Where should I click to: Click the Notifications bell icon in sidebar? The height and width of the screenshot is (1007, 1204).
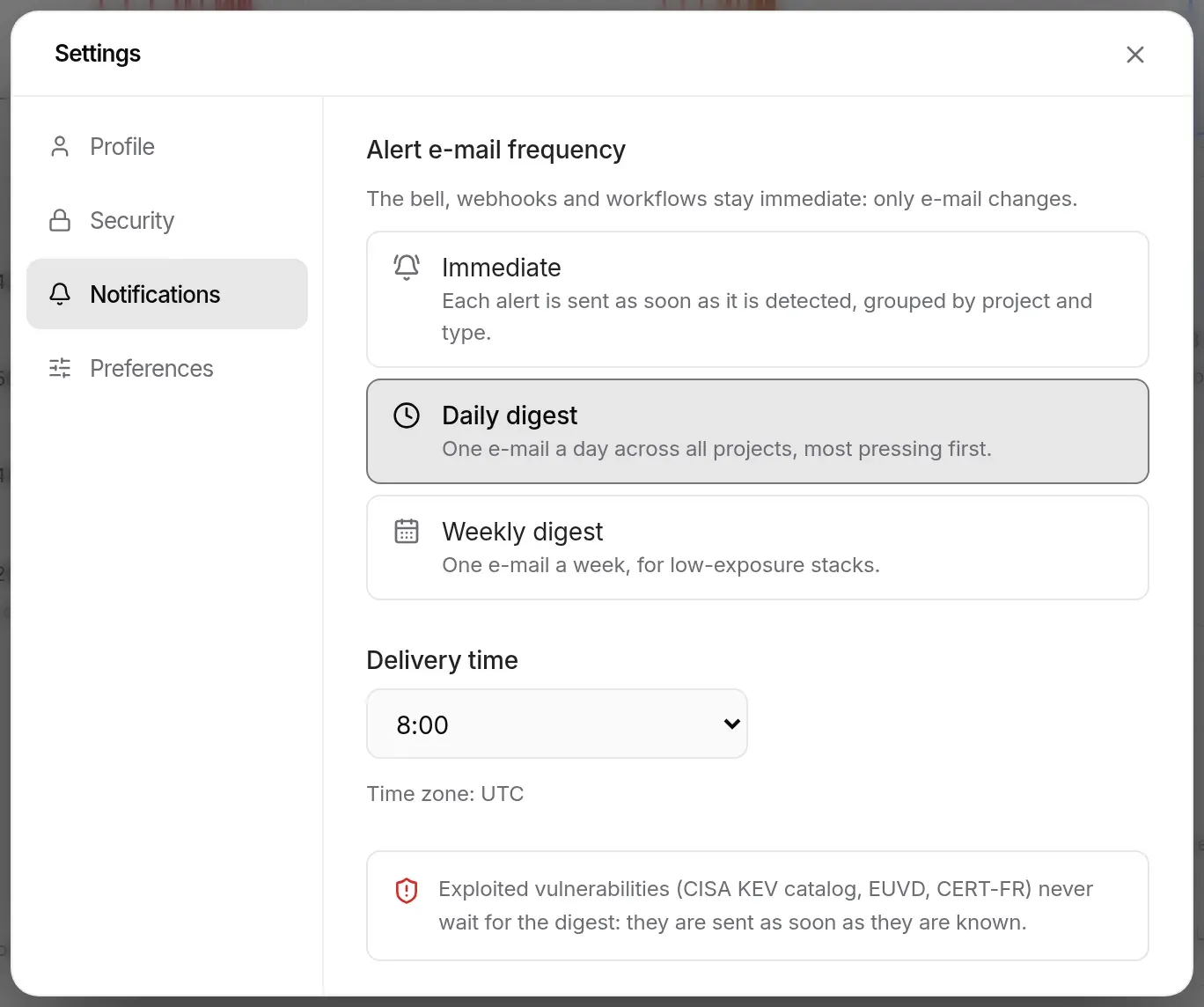[x=60, y=294]
